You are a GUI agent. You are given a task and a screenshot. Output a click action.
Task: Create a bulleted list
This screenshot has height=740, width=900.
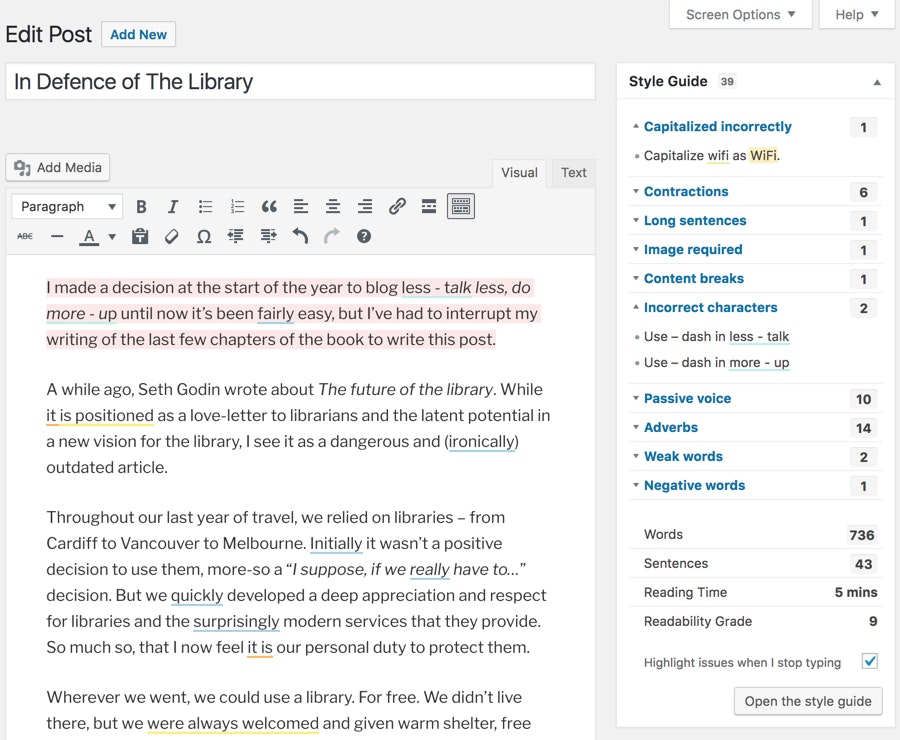(205, 206)
